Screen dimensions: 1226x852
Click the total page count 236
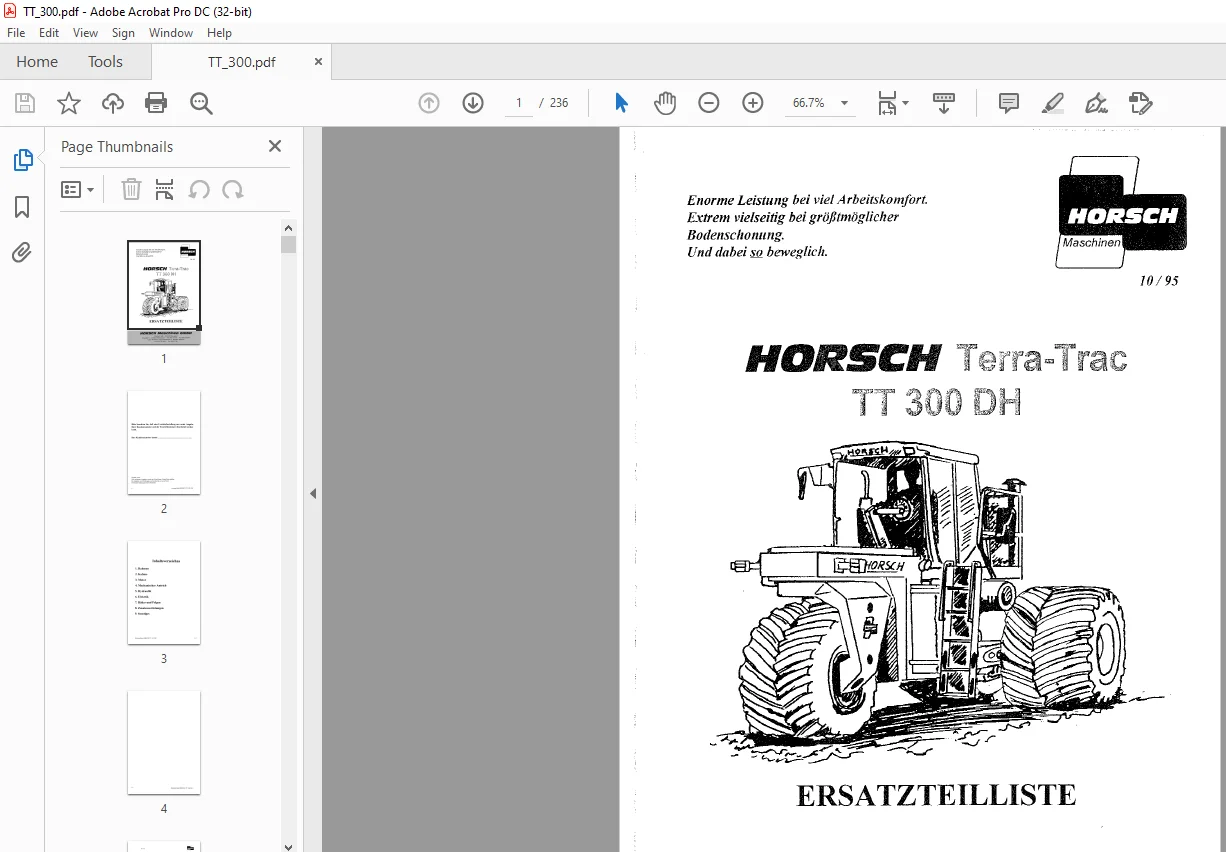click(x=559, y=103)
